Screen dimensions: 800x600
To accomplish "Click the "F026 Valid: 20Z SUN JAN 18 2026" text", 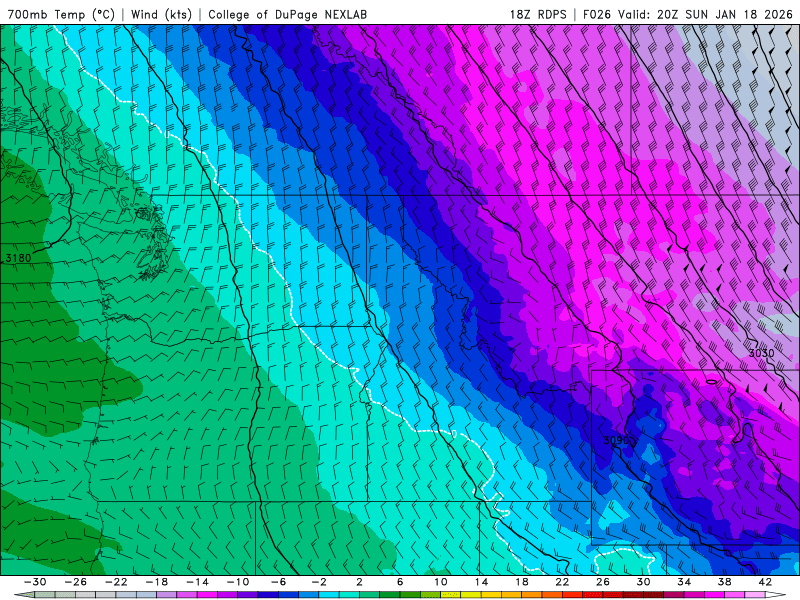I will pyautogui.click(x=687, y=14).
